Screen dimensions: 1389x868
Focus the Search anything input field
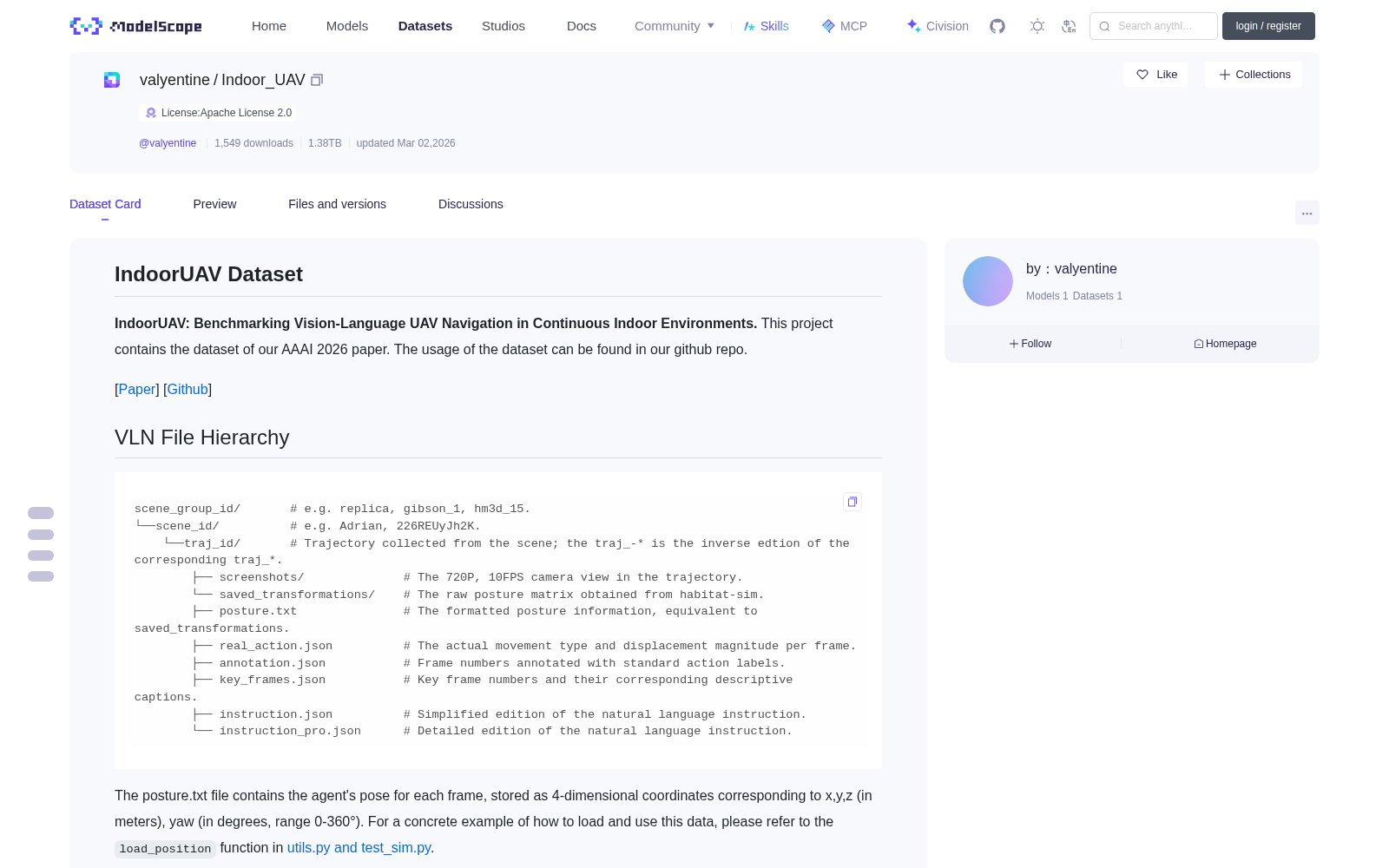[x=1154, y=26]
